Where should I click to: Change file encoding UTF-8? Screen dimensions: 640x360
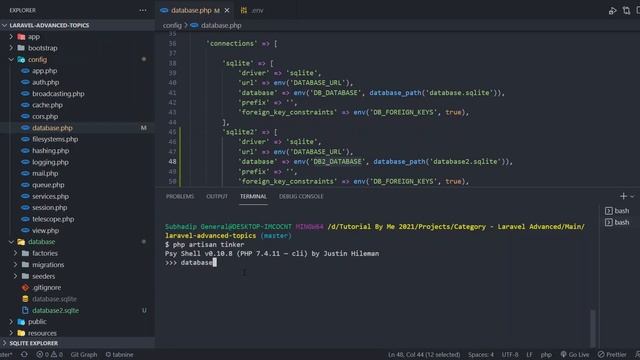click(510, 355)
